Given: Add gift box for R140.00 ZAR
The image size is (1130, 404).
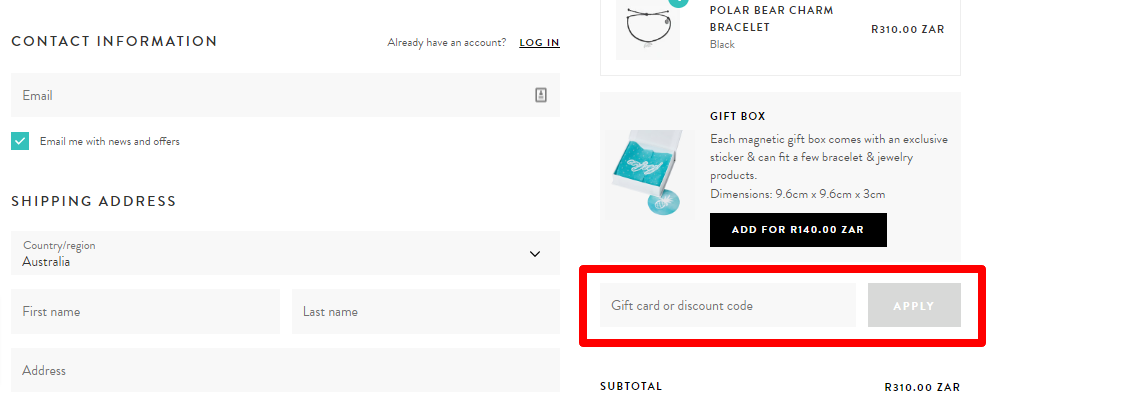Looking at the screenshot, I should 797,230.
